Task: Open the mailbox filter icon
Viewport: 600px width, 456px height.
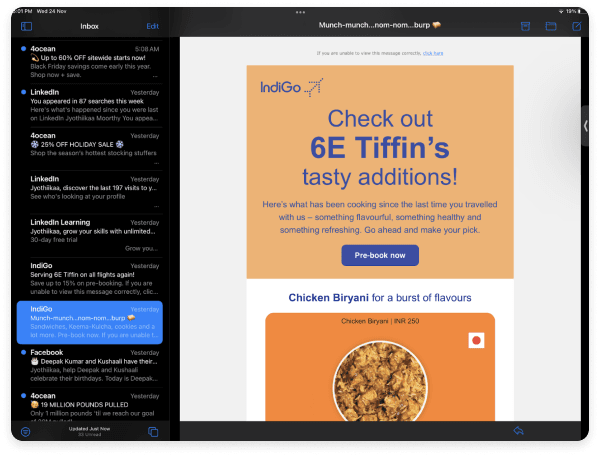Action: [26, 432]
